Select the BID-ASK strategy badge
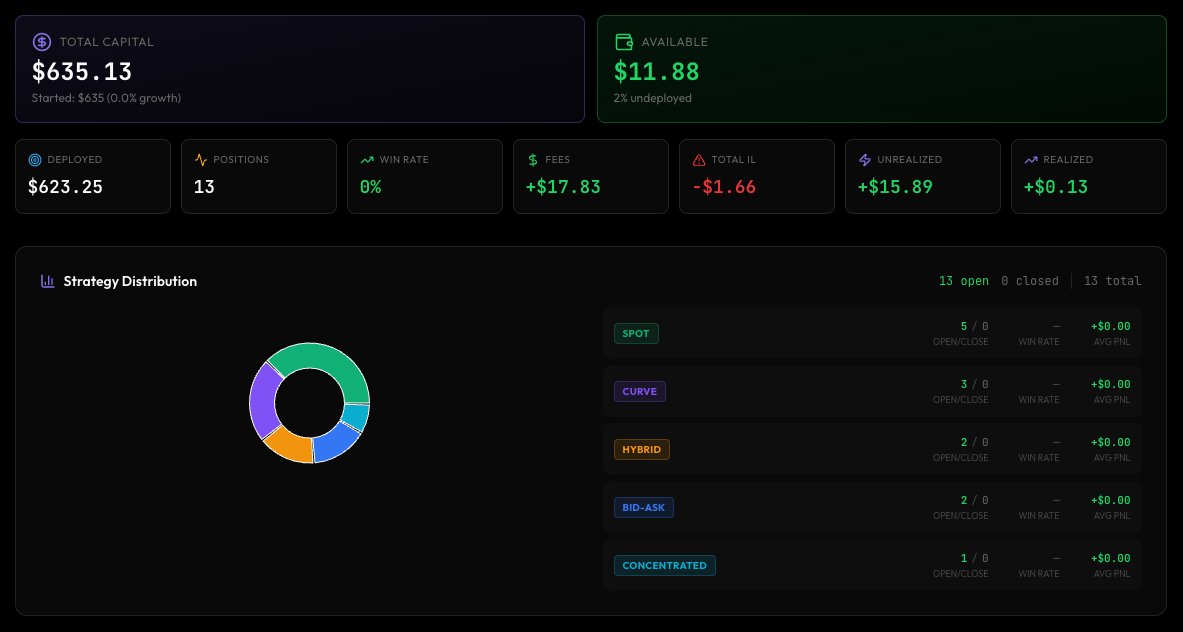 pos(644,508)
